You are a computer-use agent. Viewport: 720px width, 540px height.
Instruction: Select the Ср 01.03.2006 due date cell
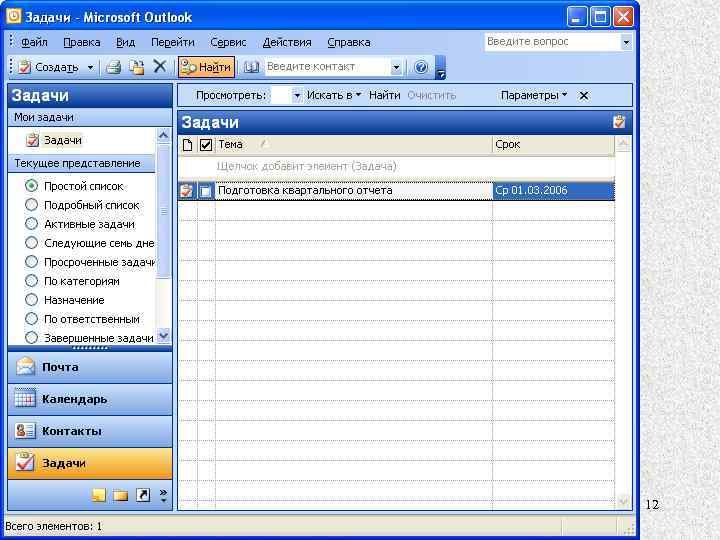pyautogui.click(x=553, y=191)
